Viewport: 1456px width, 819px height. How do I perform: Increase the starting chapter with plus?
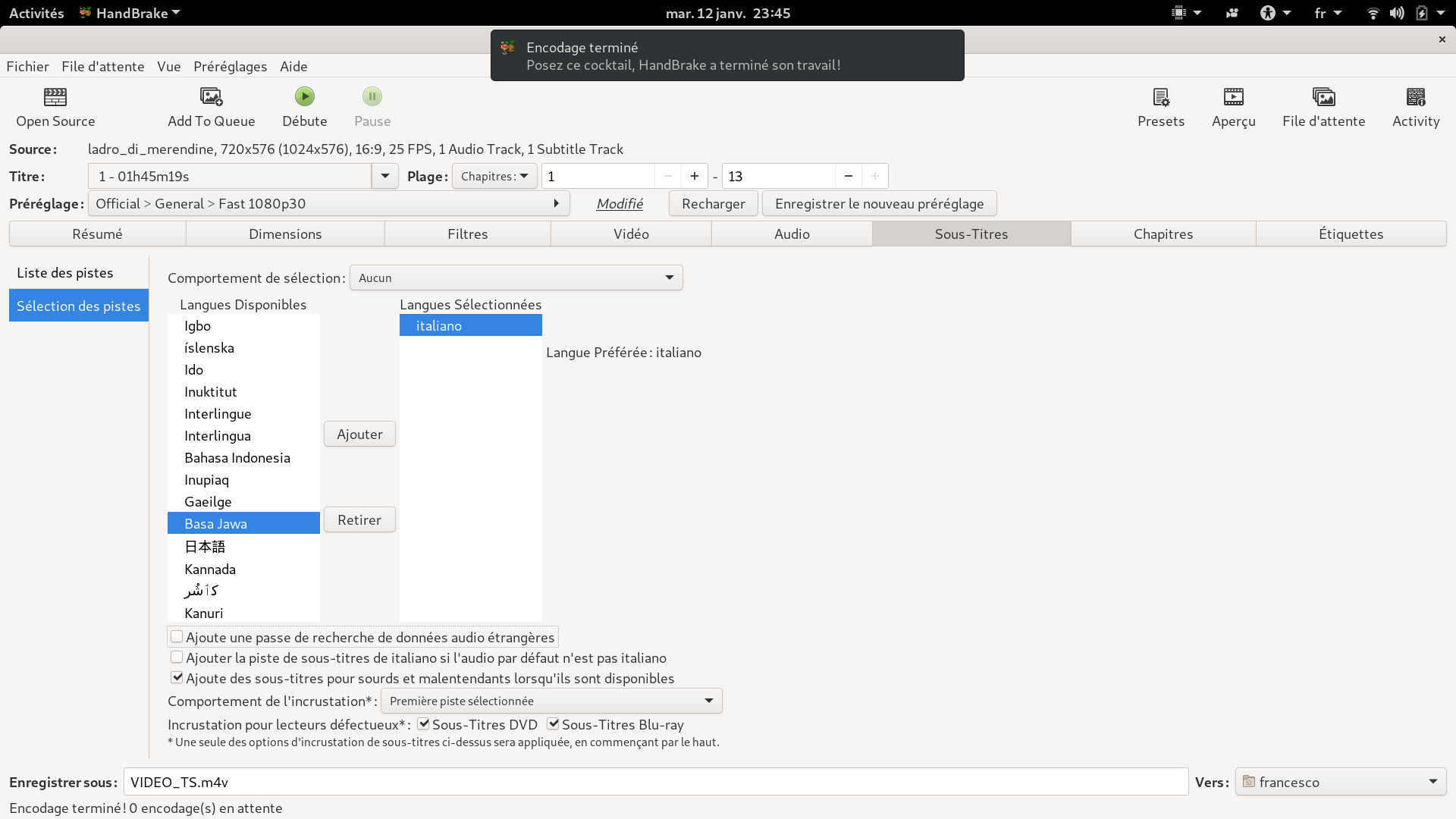tap(694, 176)
